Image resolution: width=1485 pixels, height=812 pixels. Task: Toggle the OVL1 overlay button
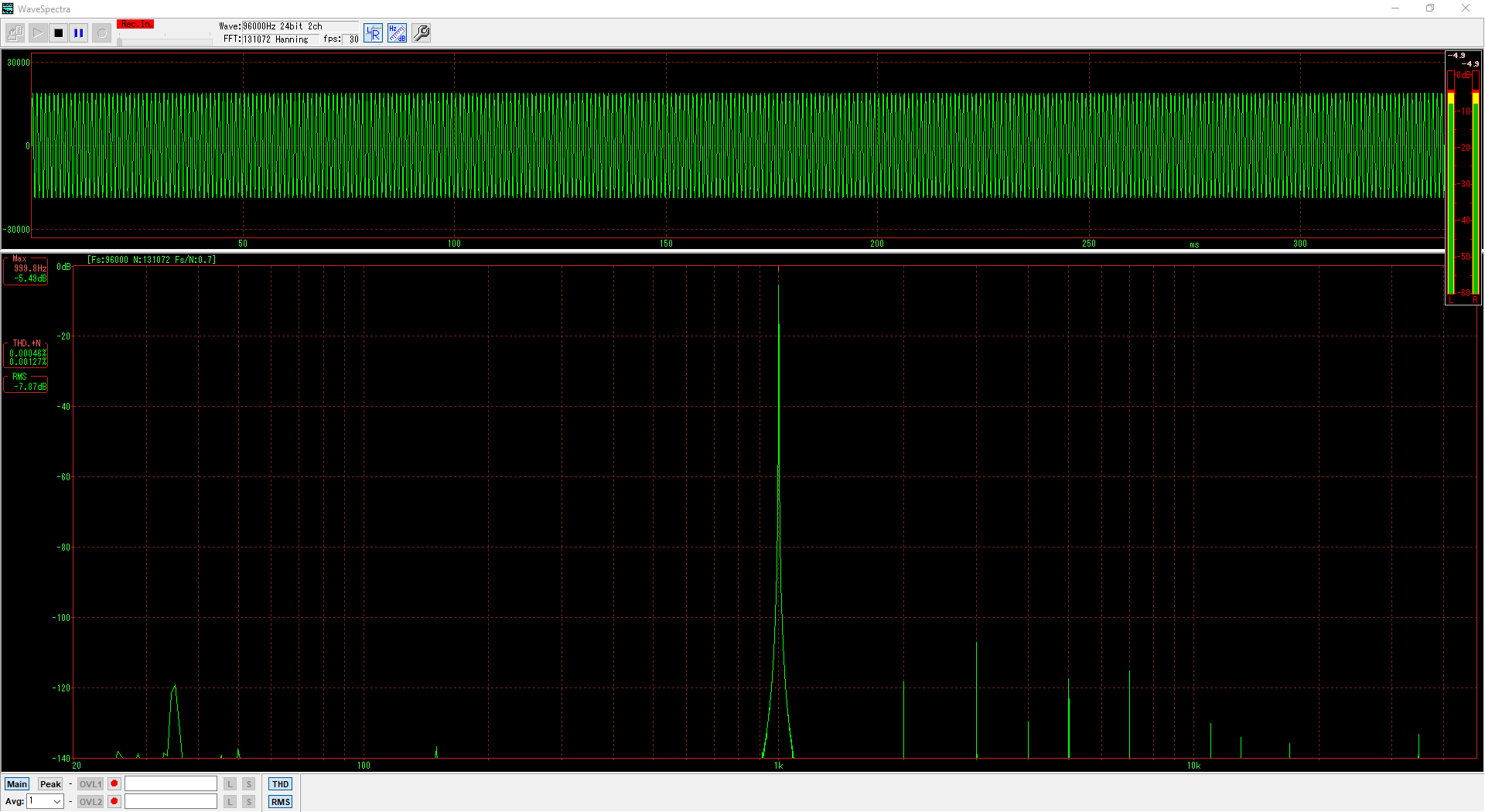tap(90, 784)
